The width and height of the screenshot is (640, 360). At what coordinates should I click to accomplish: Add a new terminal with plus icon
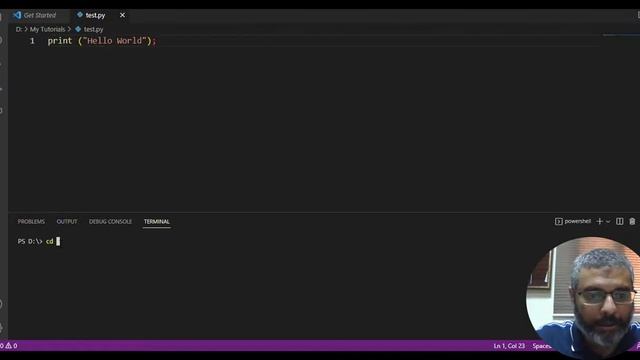(x=599, y=221)
